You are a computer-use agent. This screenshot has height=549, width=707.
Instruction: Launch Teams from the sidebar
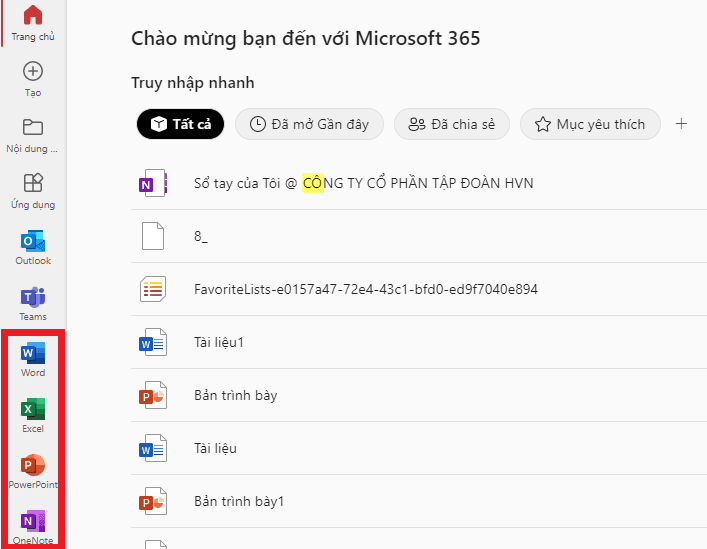(33, 297)
